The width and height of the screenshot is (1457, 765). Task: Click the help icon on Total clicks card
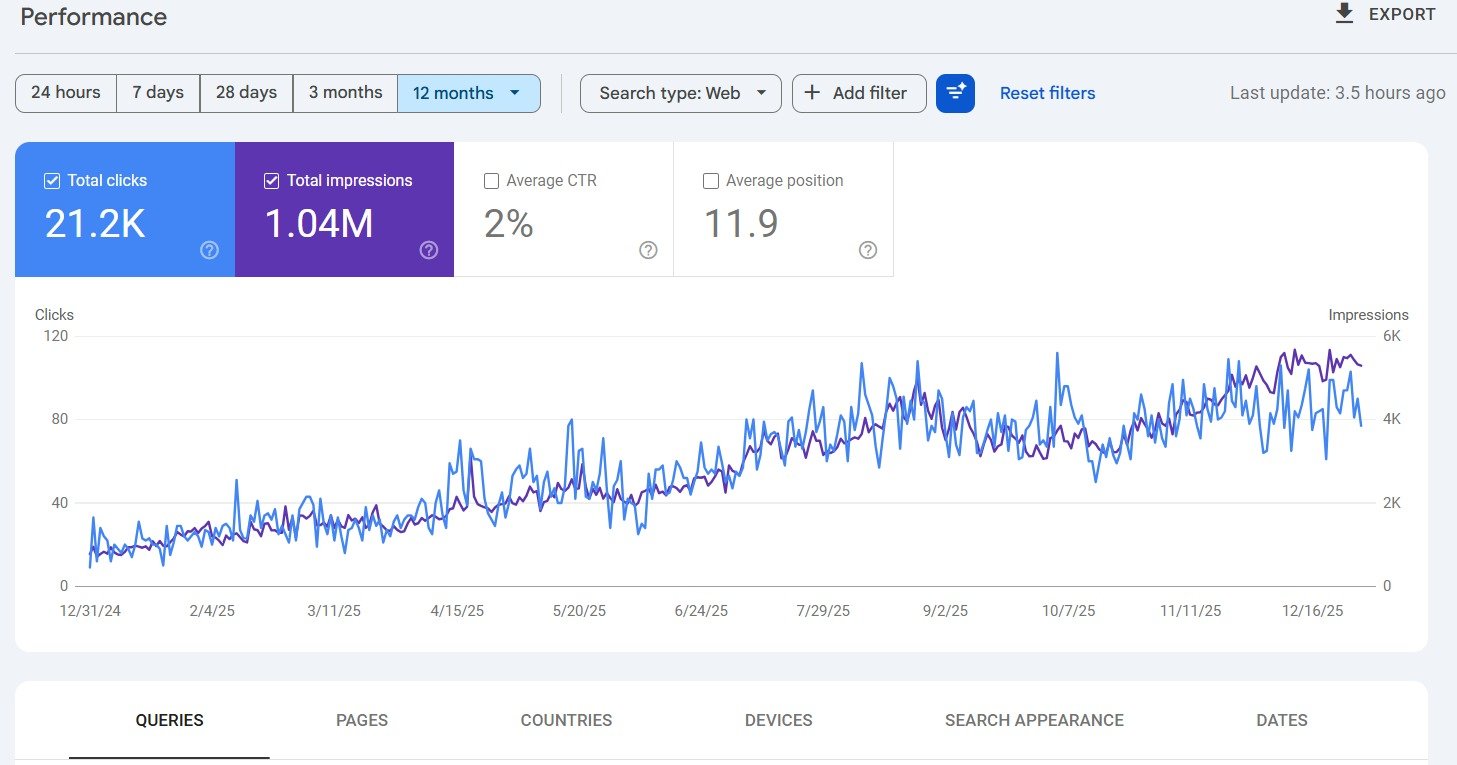click(209, 250)
